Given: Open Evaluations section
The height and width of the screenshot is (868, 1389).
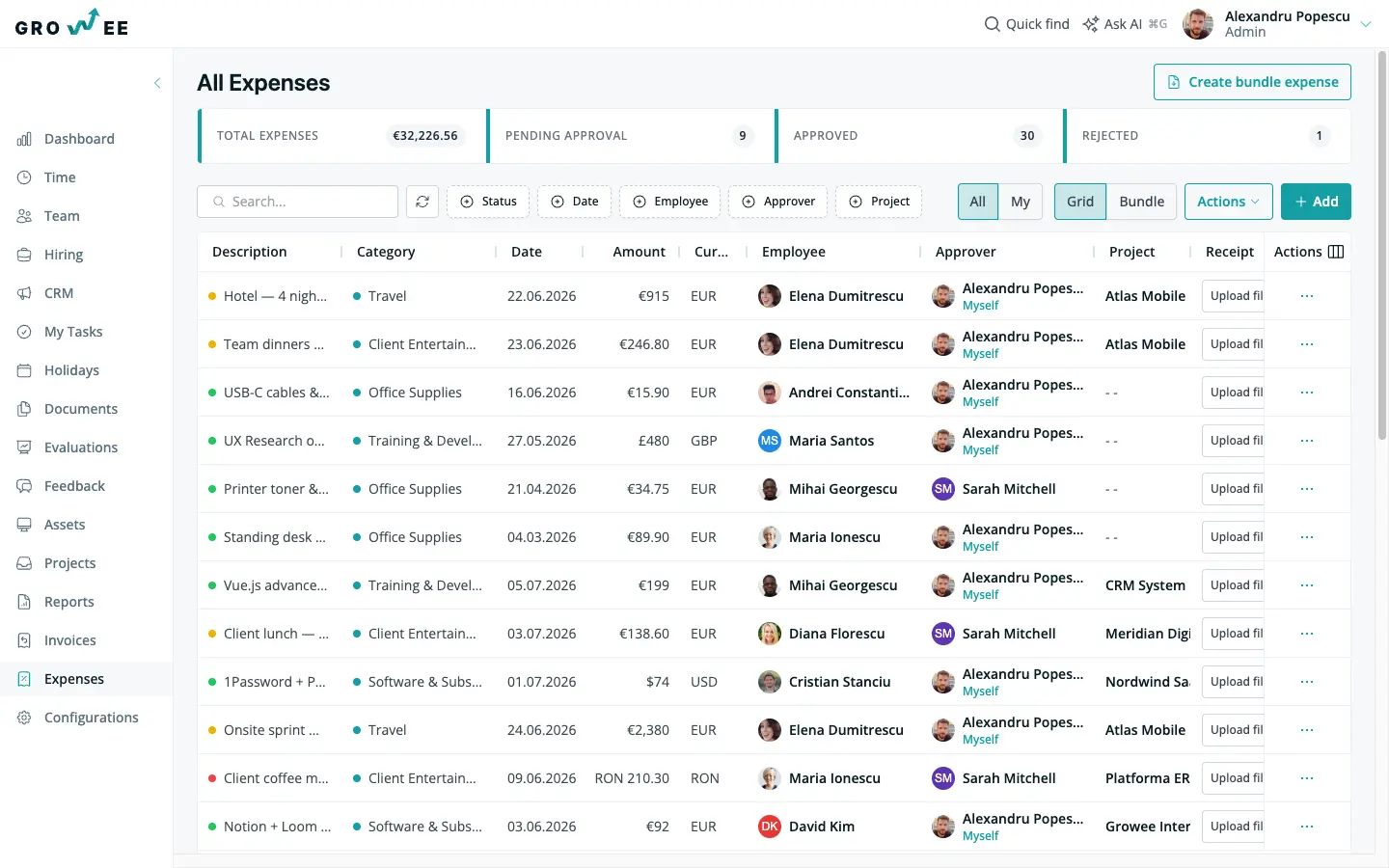Looking at the screenshot, I should (x=81, y=448).
